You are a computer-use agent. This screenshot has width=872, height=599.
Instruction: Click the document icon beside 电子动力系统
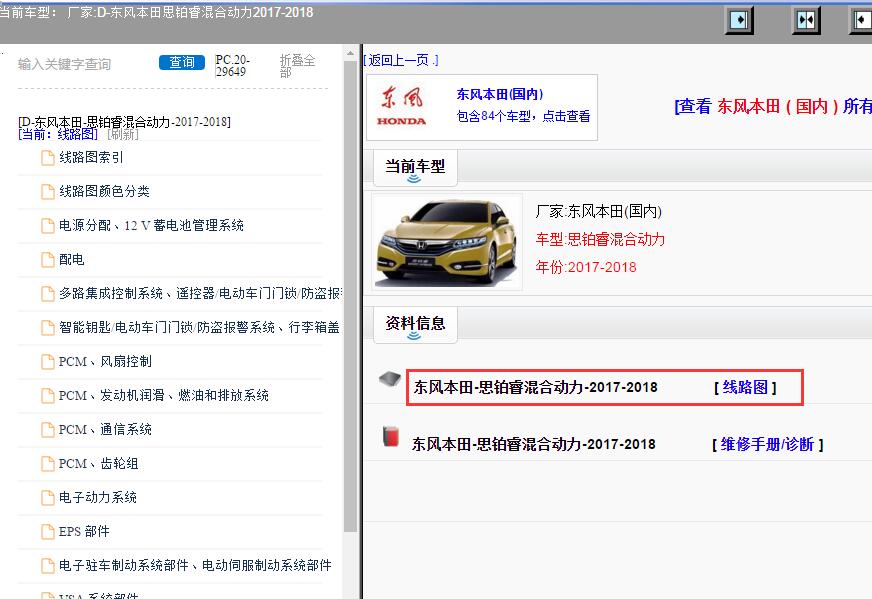(48, 498)
